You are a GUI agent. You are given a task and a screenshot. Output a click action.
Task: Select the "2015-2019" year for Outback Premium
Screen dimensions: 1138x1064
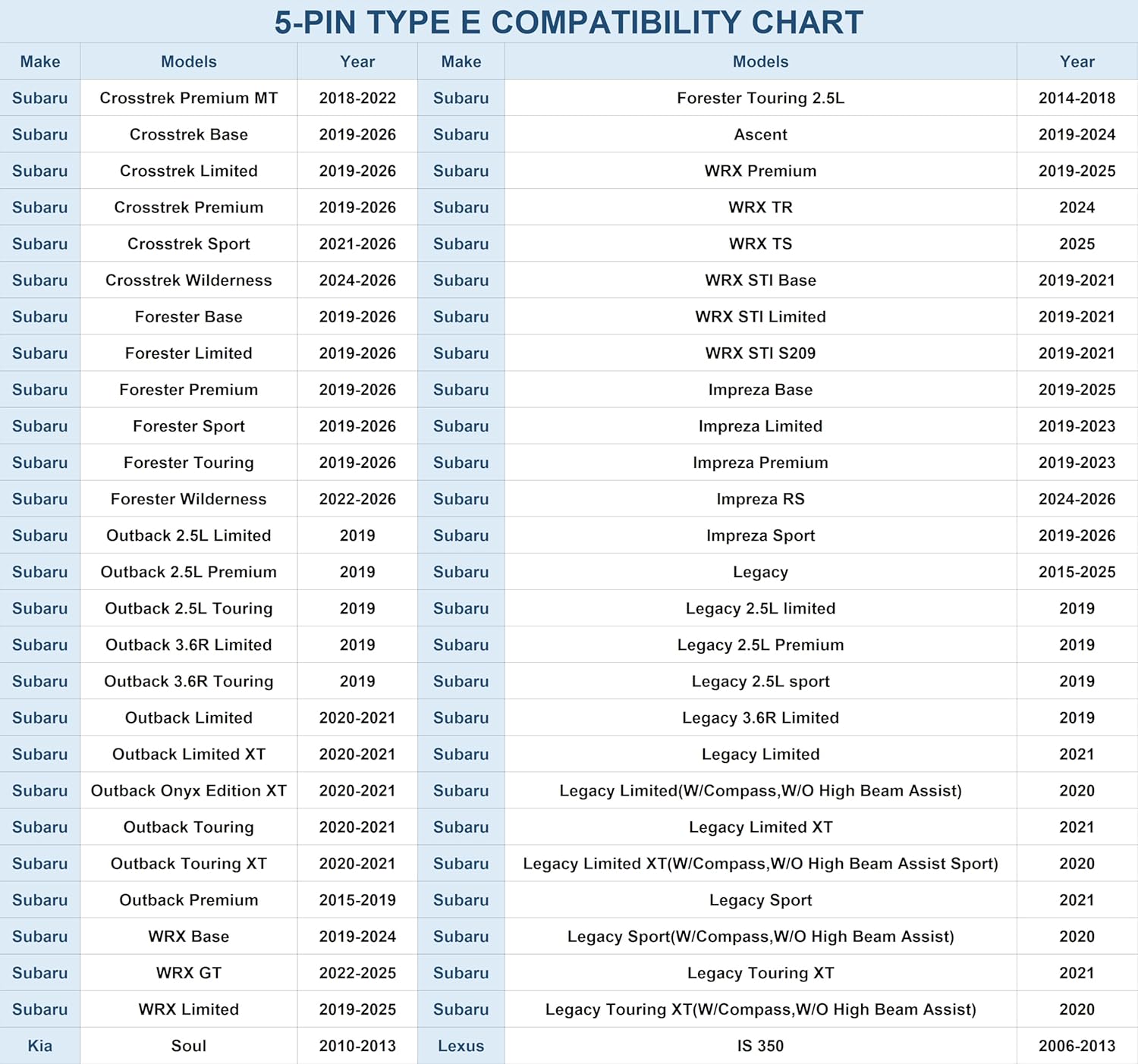357,899
